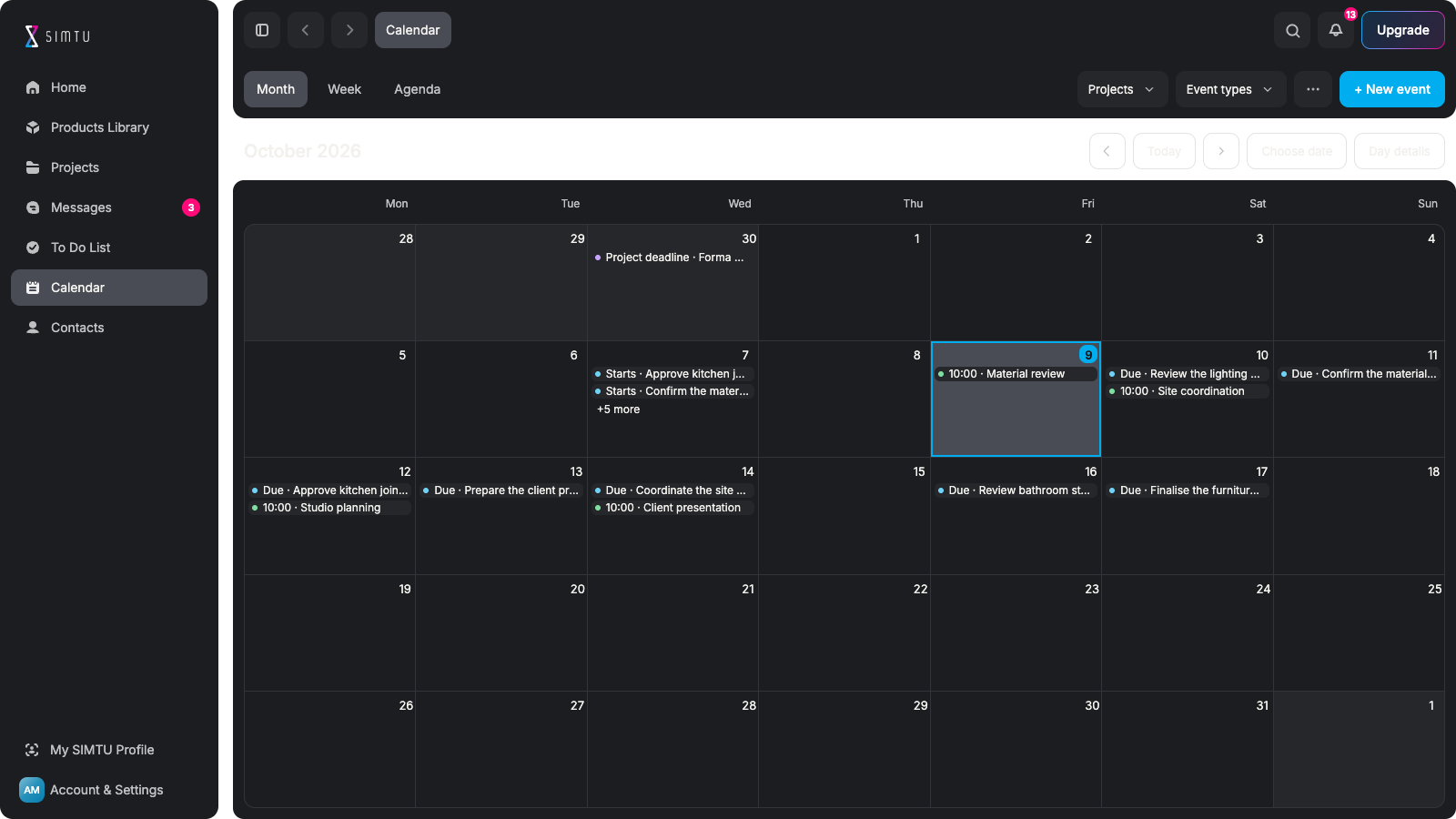Expand the Projects filter dropdown
The height and width of the screenshot is (819, 1456).
click(x=1123, y=89)
